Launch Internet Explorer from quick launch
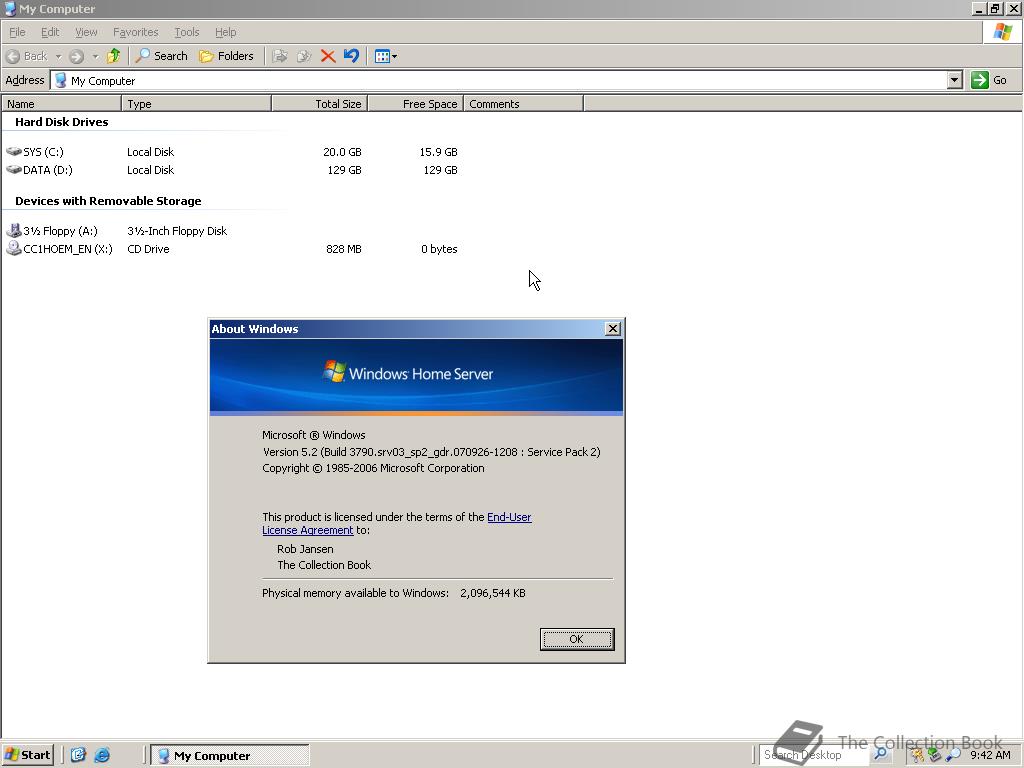Screen dimensions: 1024x768 [x=103, y=755]
